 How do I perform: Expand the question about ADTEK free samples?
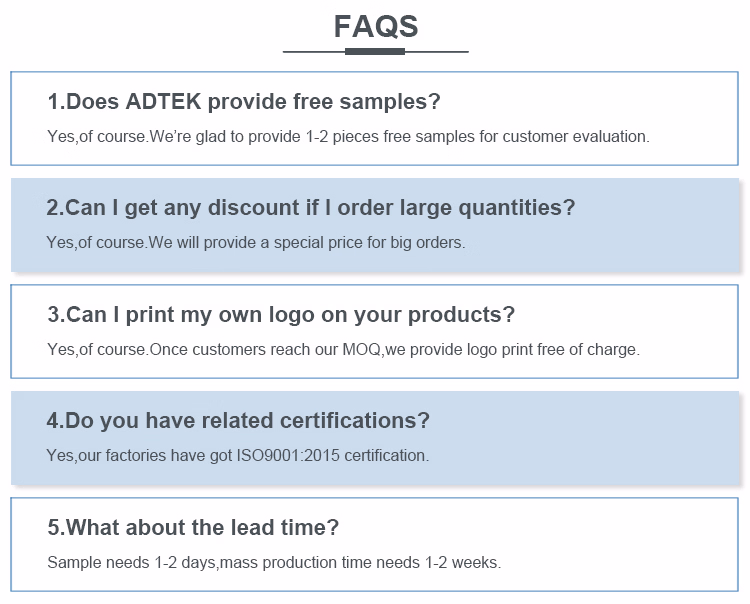click(243, 101)
